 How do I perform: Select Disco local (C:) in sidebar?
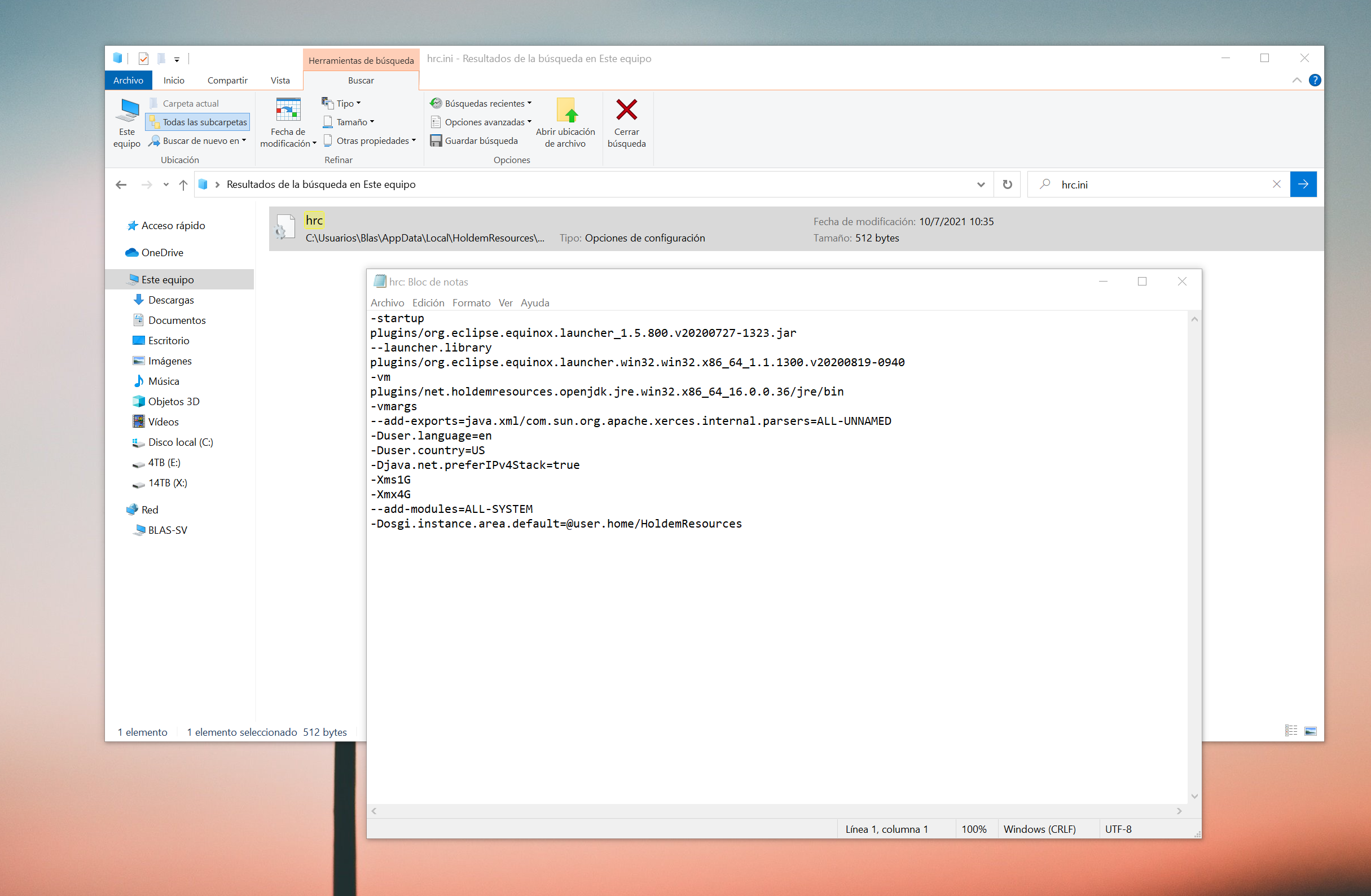tap(181, 442)
